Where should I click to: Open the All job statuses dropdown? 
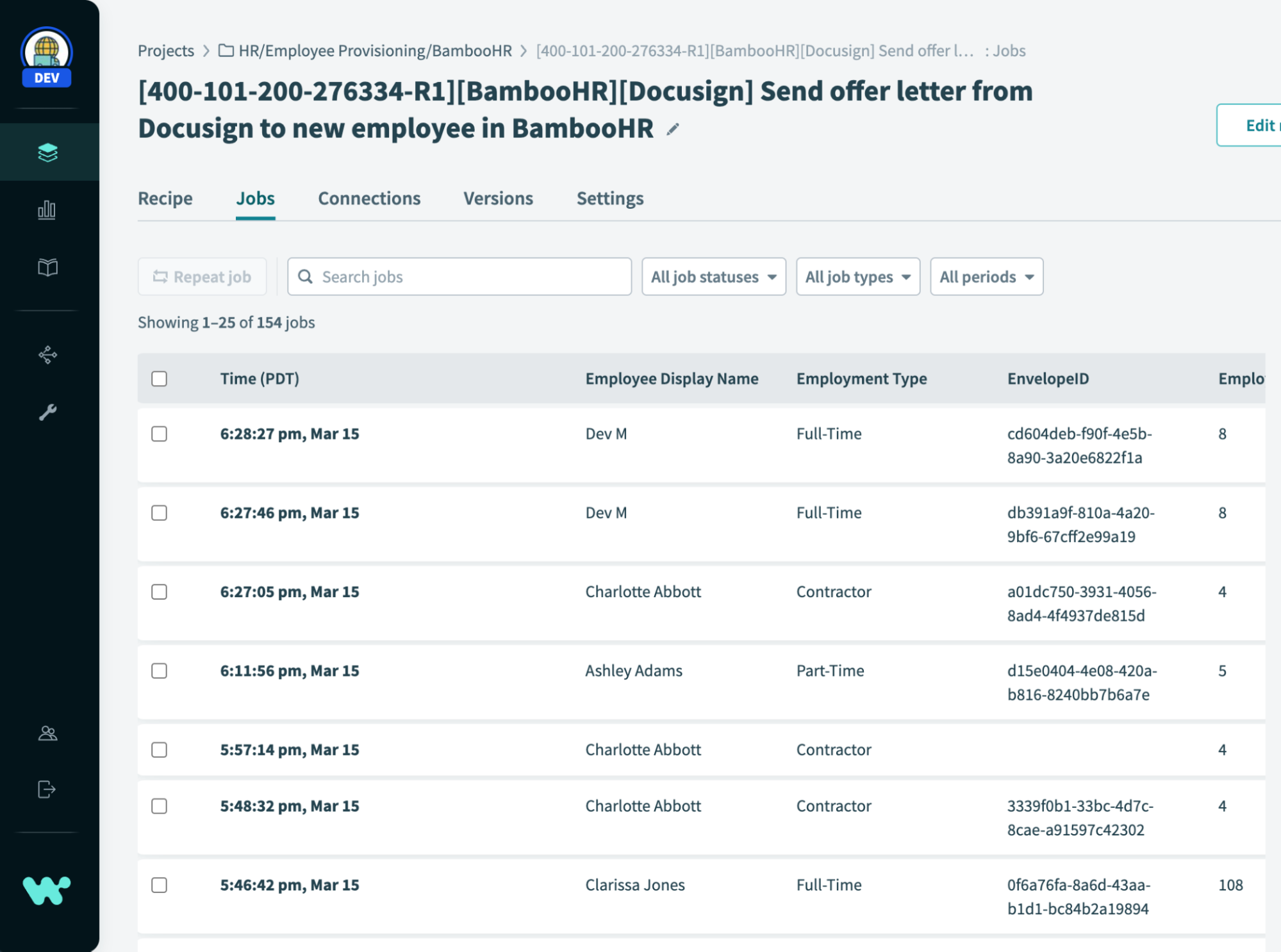713,277
